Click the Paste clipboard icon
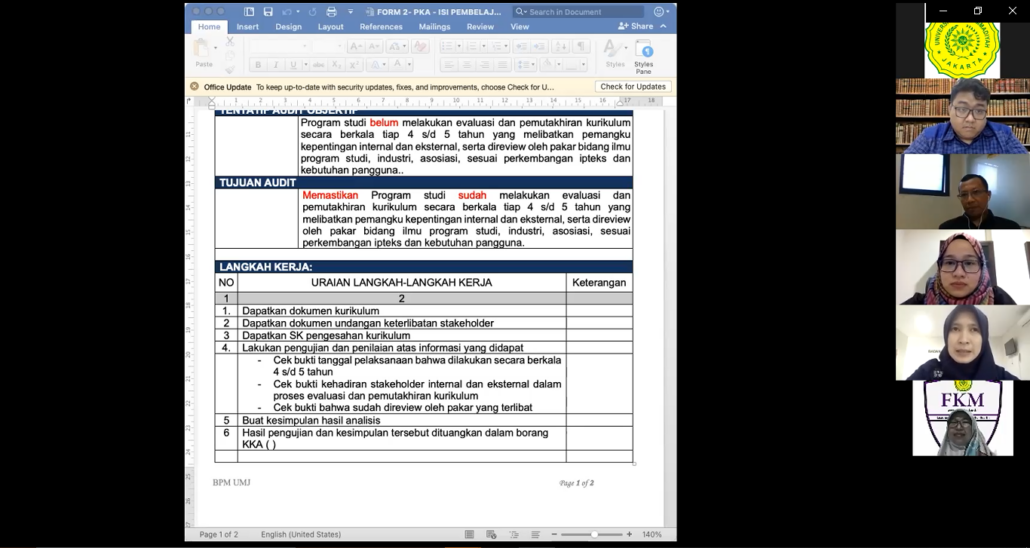This screenshot has height=548, width=1030. click(202, 49)
